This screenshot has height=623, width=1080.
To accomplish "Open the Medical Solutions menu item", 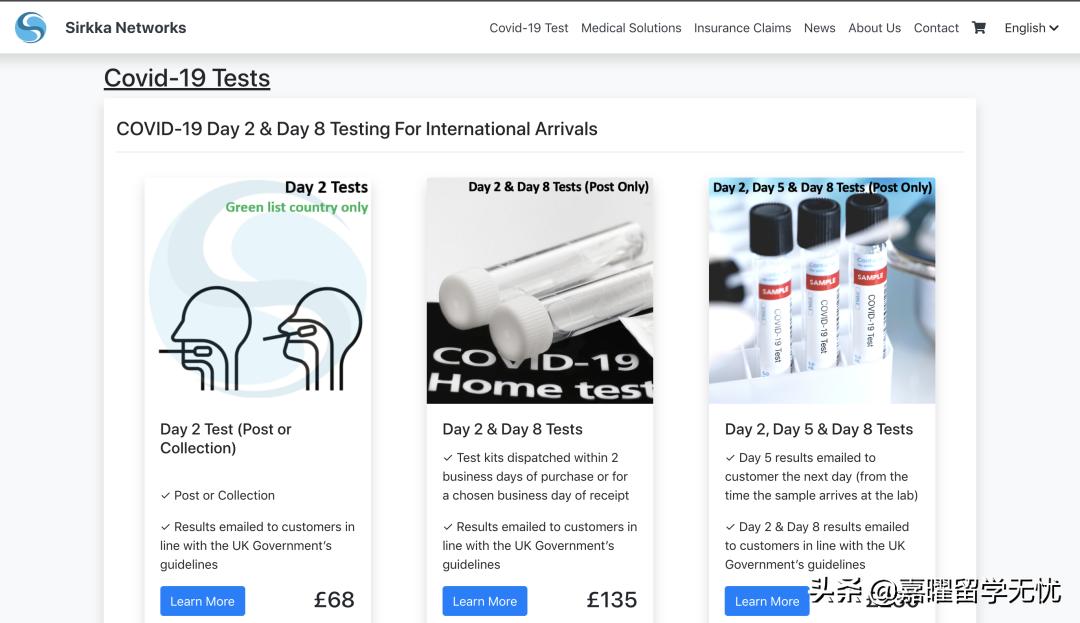I will [631, 28].
